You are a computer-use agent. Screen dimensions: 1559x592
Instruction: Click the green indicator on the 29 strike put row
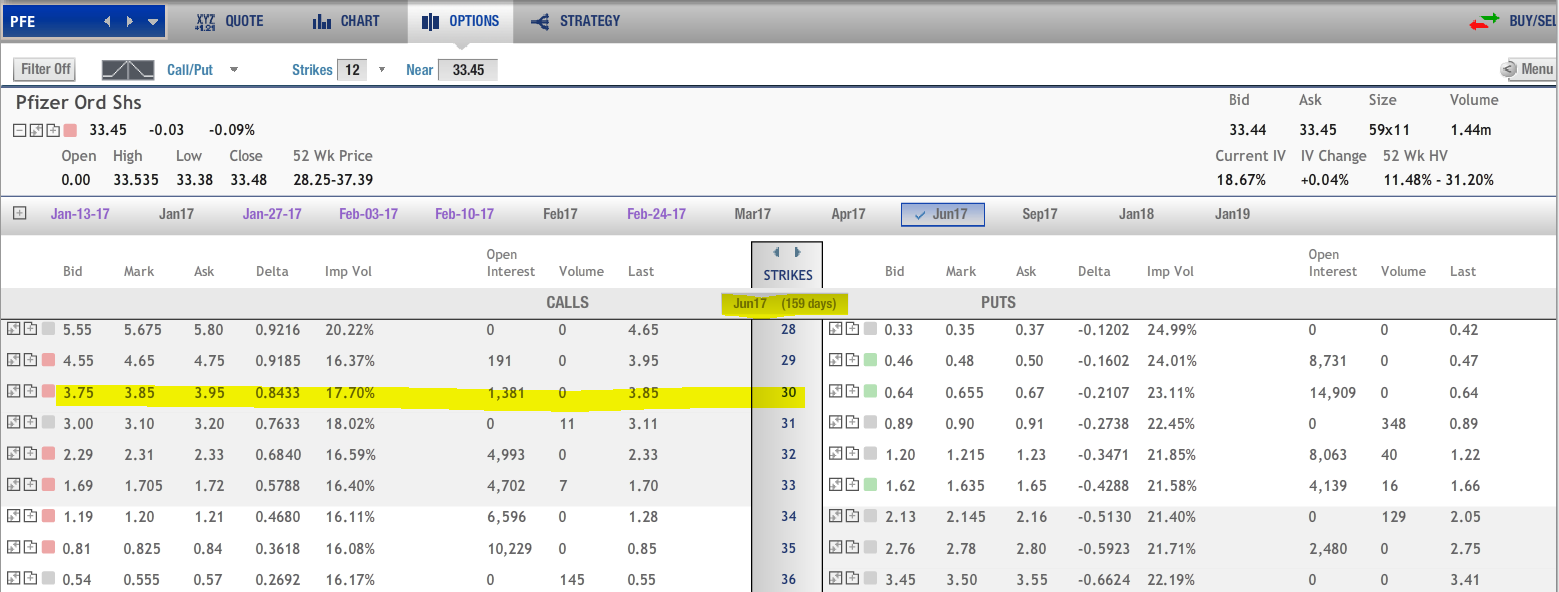(870, 360)
